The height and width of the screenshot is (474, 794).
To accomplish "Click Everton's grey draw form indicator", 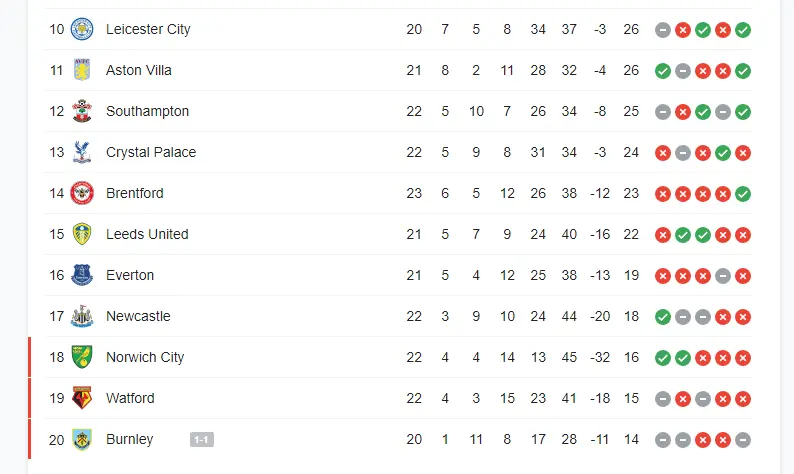I will [x=723, y=276].
